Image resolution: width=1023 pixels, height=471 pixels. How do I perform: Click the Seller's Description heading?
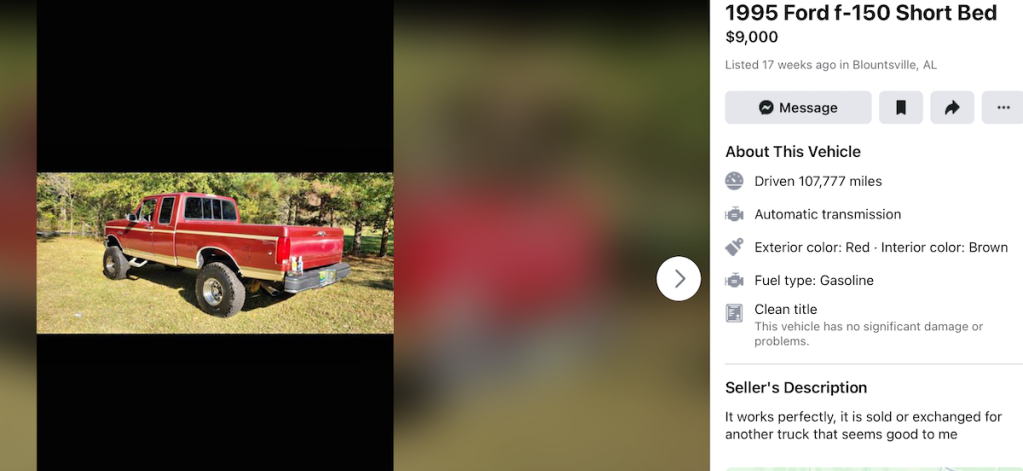coord(796,387)
